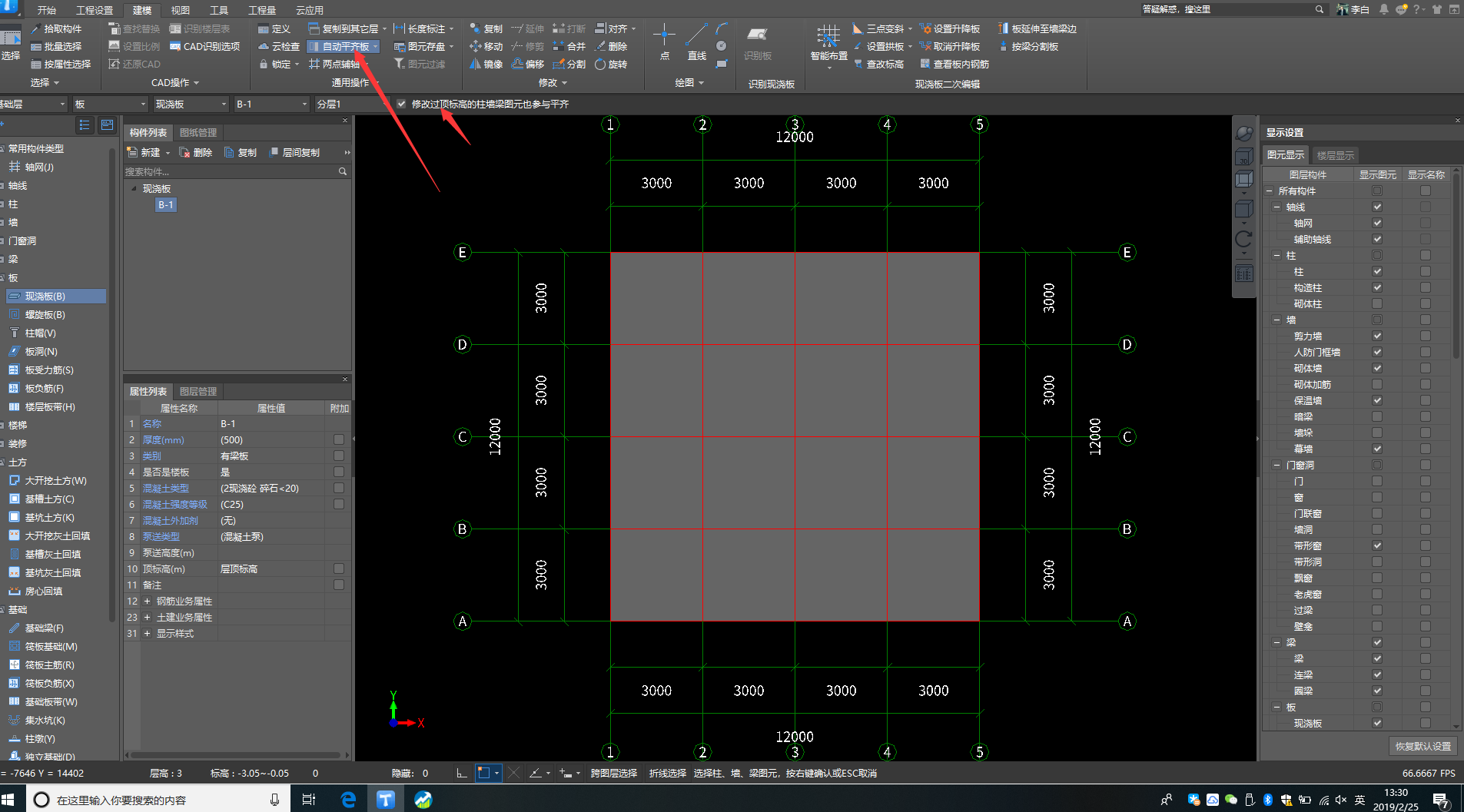Click 层间复制 button in component list
The width and height of the screenshot is (1464, 812).
[295, 152]
